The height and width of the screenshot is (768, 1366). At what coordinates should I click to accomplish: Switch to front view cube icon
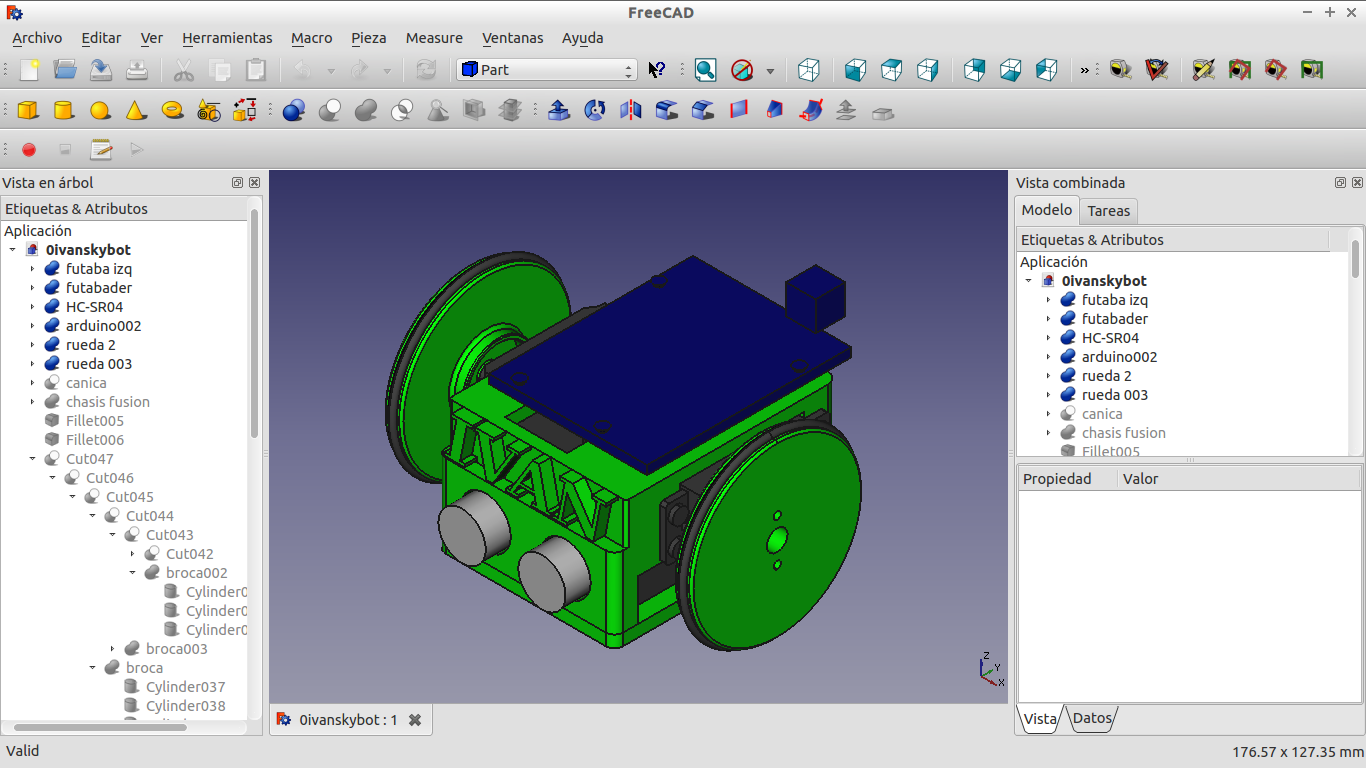[855, 70]
